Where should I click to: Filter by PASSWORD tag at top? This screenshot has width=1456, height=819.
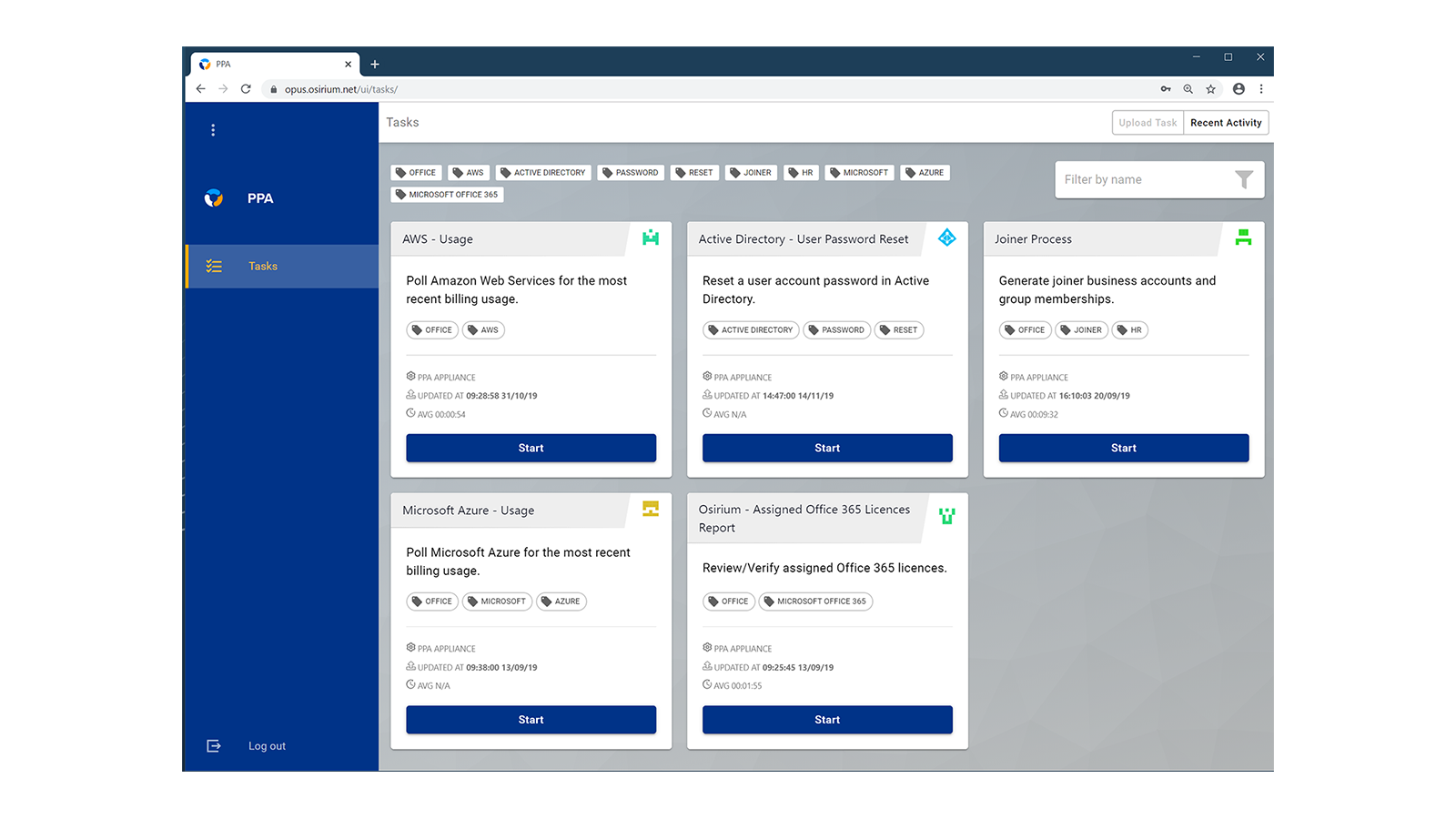(631, 173)
